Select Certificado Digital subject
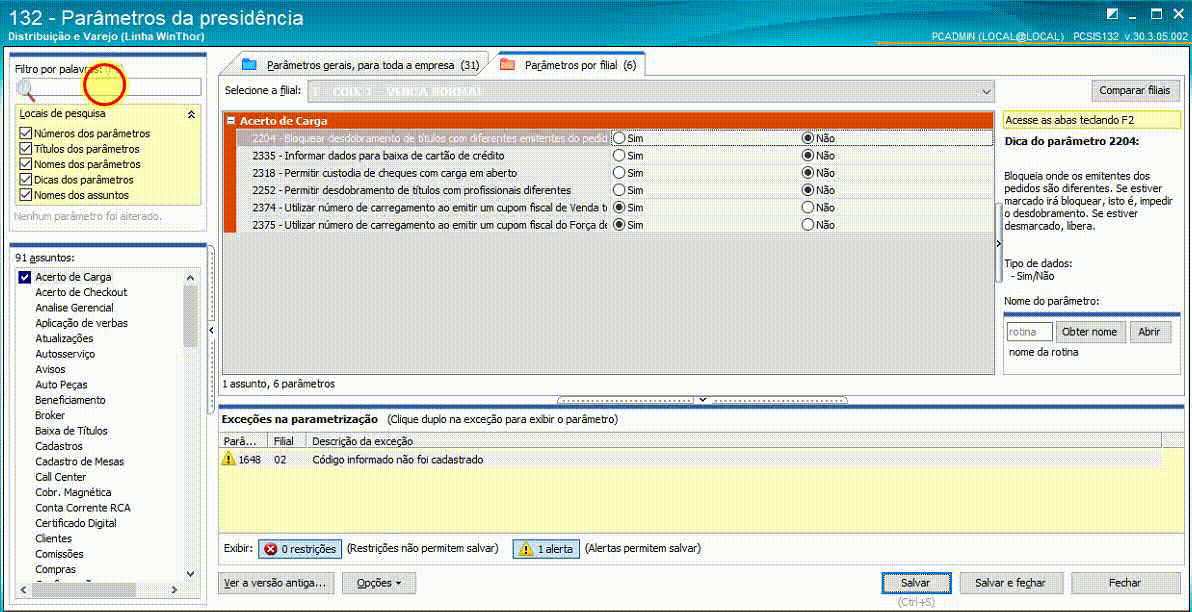 click(75, 523)
